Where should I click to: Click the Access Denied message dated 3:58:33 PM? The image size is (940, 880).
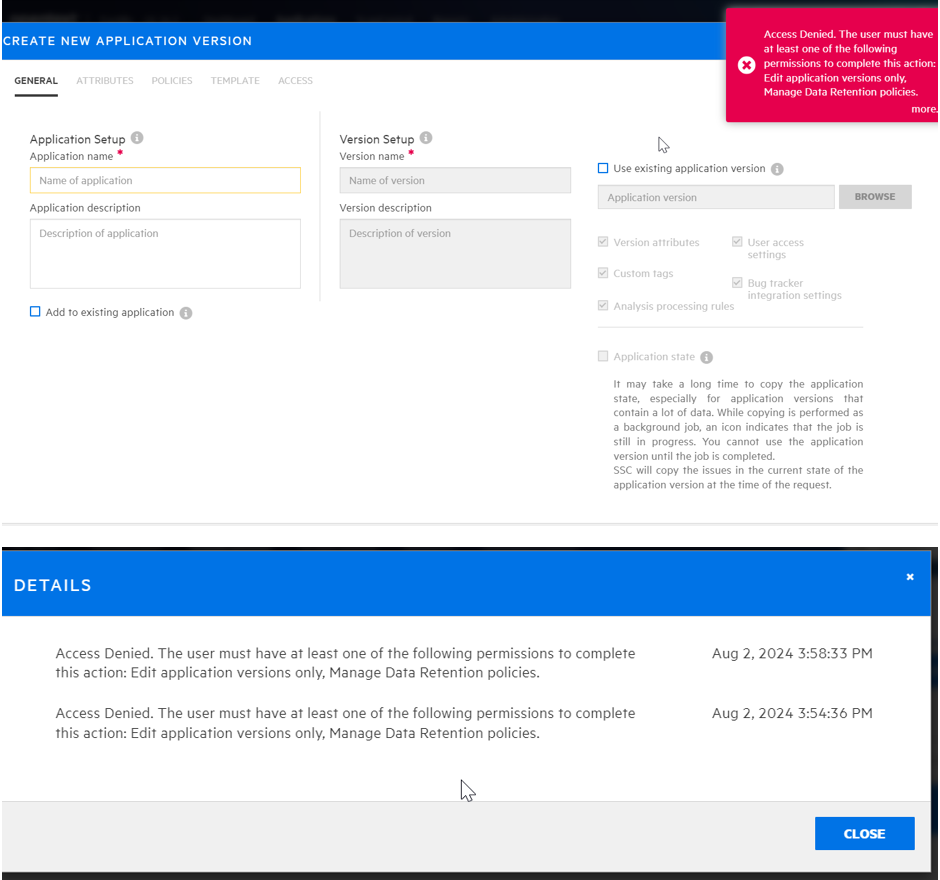point(345,663)
